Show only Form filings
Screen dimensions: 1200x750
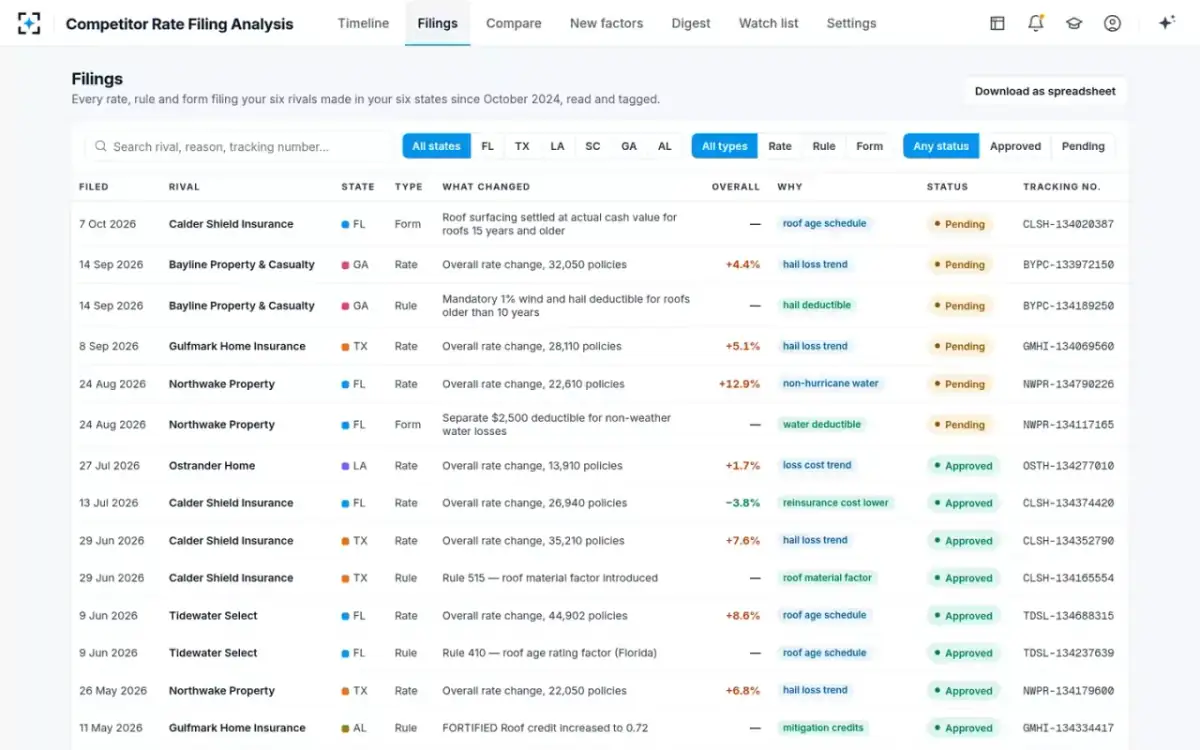(869, 146)
